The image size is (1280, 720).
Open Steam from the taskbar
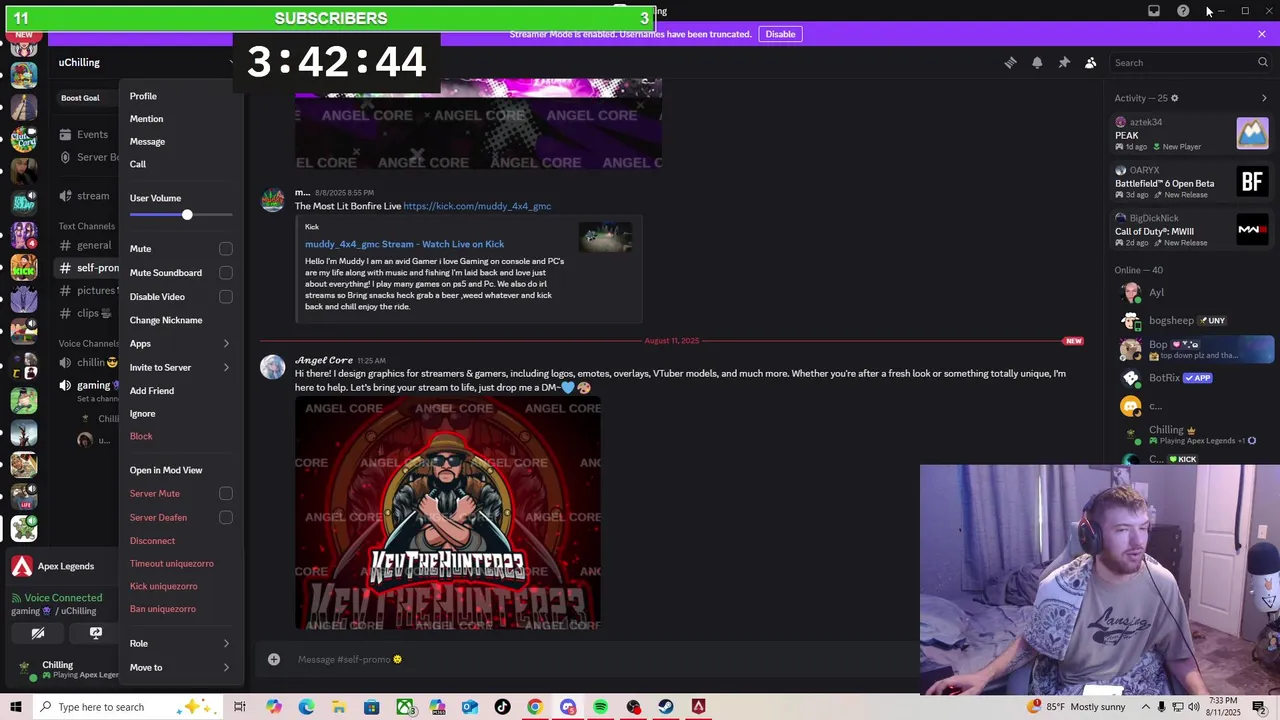666,707
